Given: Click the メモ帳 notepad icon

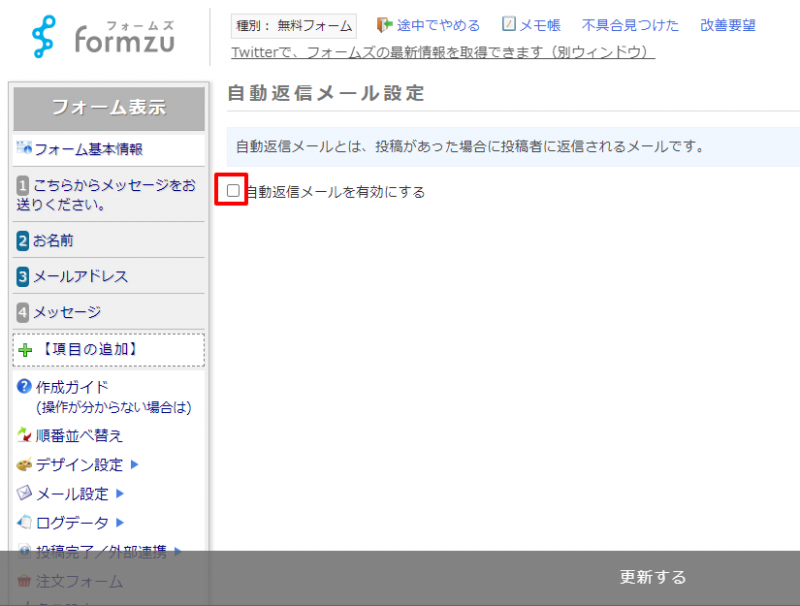Looking at the screenshot, I should (x=509, y=25).
